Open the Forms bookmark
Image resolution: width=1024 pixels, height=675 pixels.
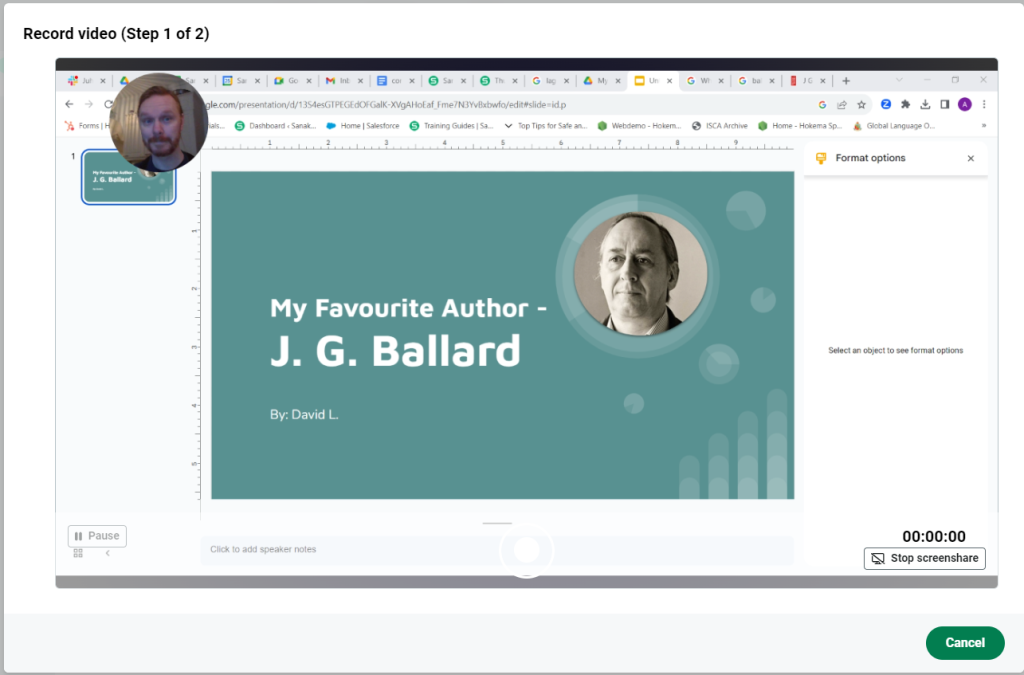coord(87,126)
